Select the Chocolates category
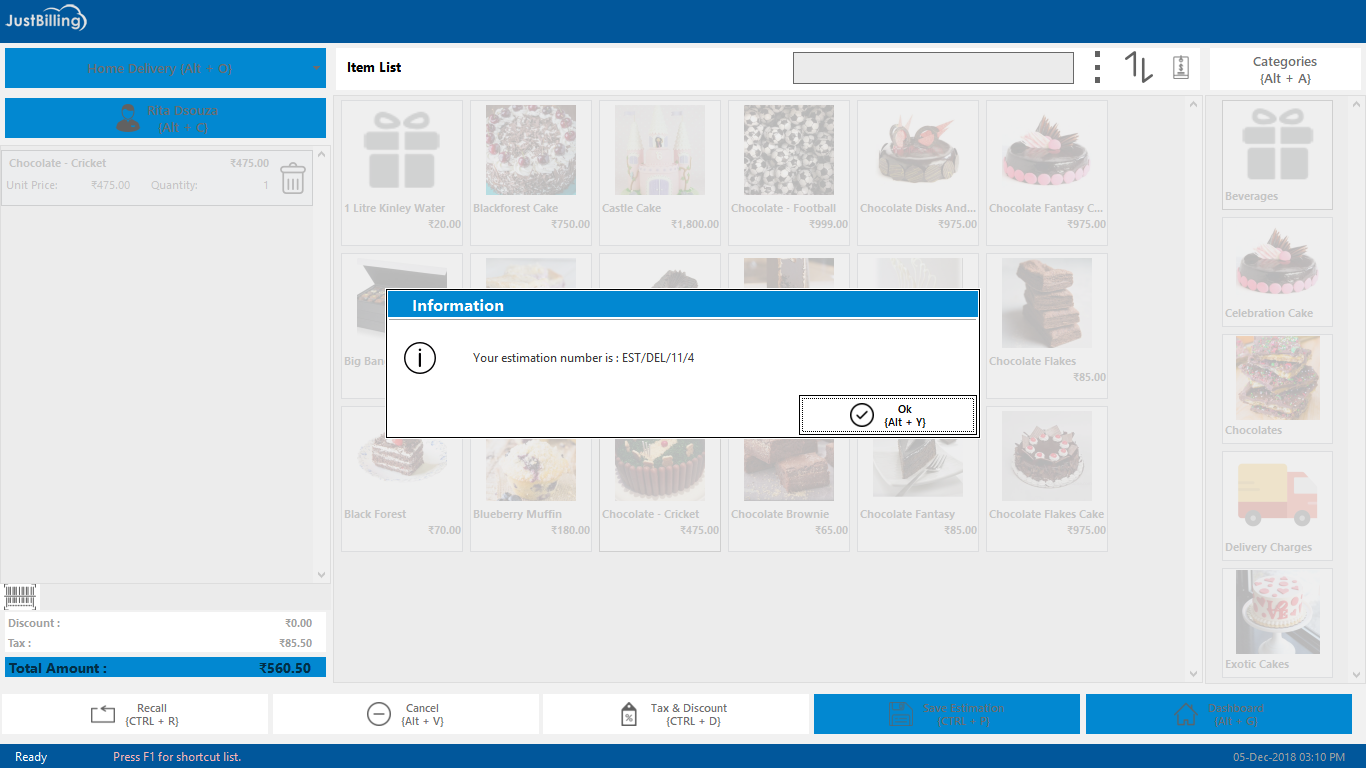Viewport: 1366px width, 768px height. (x=1277, y=388)
